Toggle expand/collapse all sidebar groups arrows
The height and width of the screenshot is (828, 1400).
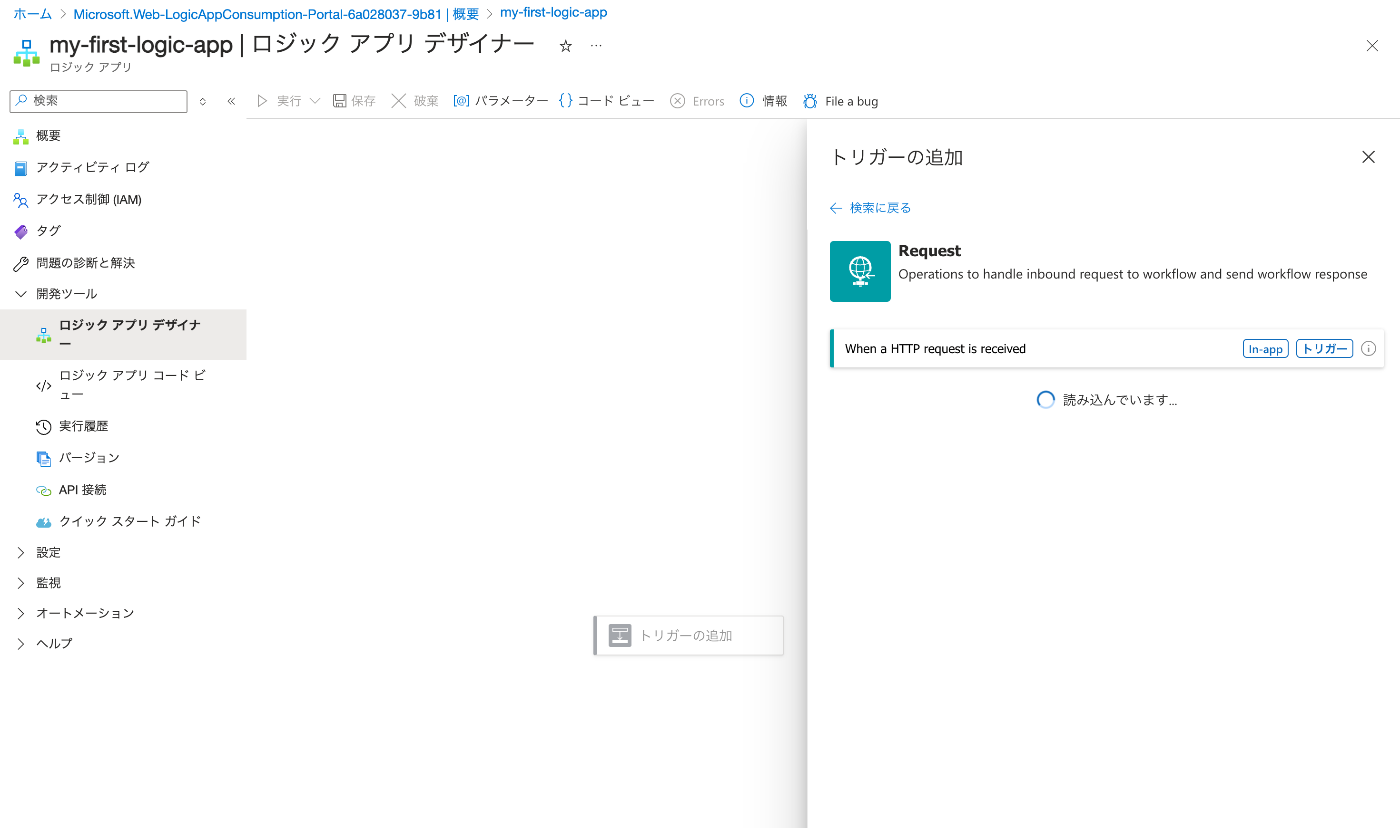[203, 101]
